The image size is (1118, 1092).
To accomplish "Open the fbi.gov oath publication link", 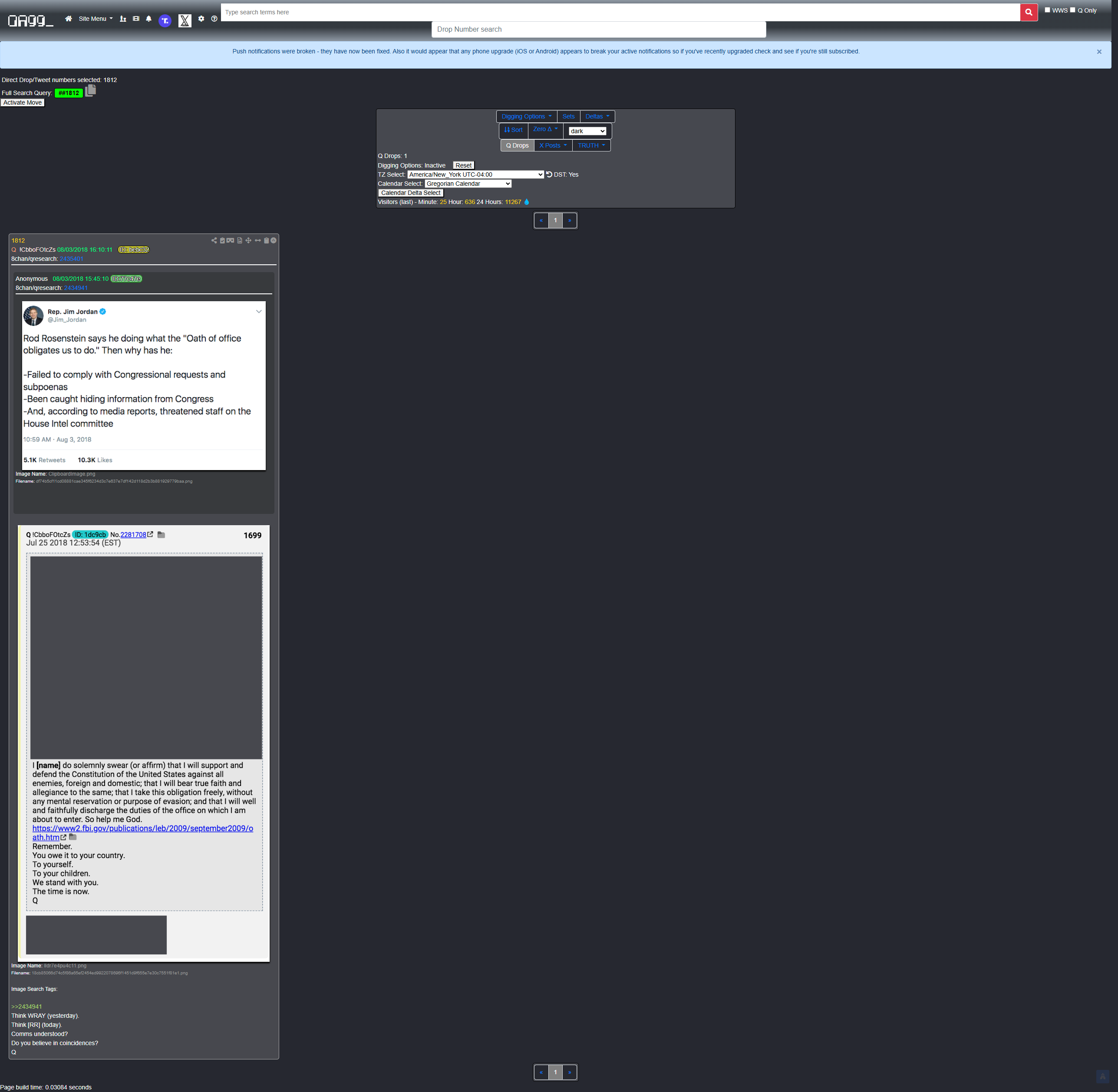I will [x=142, y=833].
